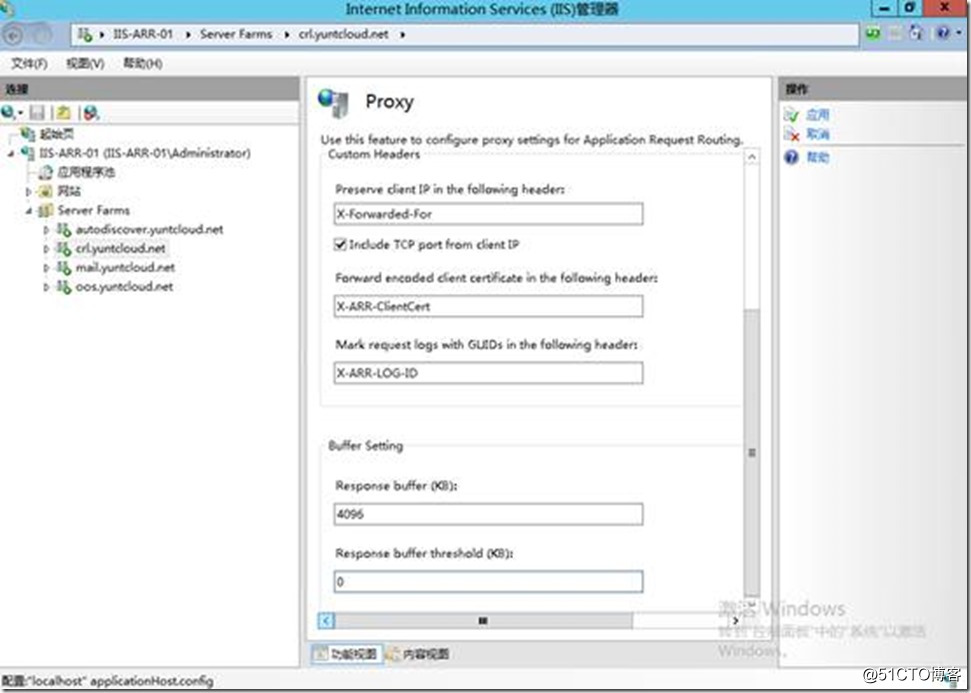This screenshot has width=971, height=693.
Task: Click the Sites folder icon in tree
Action: pos(46,191)
